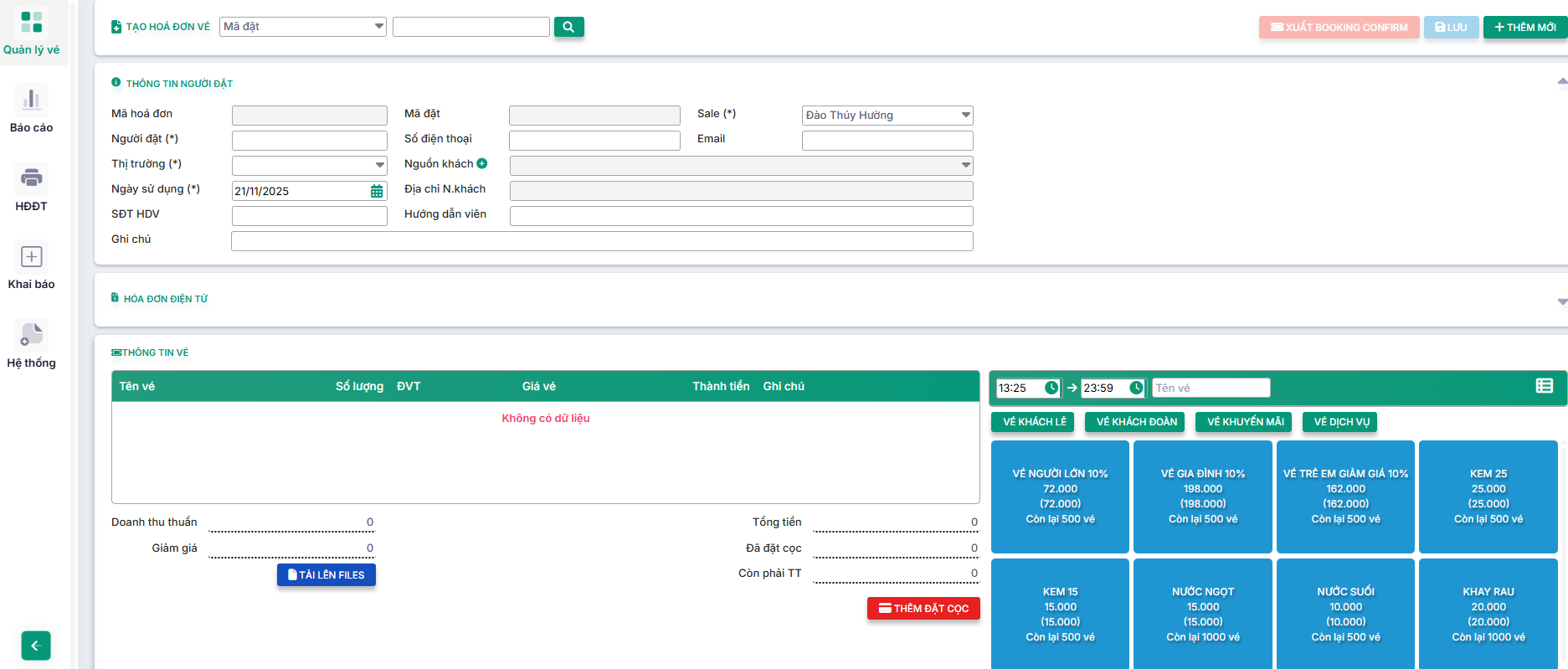Toggle ticket list view icon
1568x669 pixels.
point(1544,386)
